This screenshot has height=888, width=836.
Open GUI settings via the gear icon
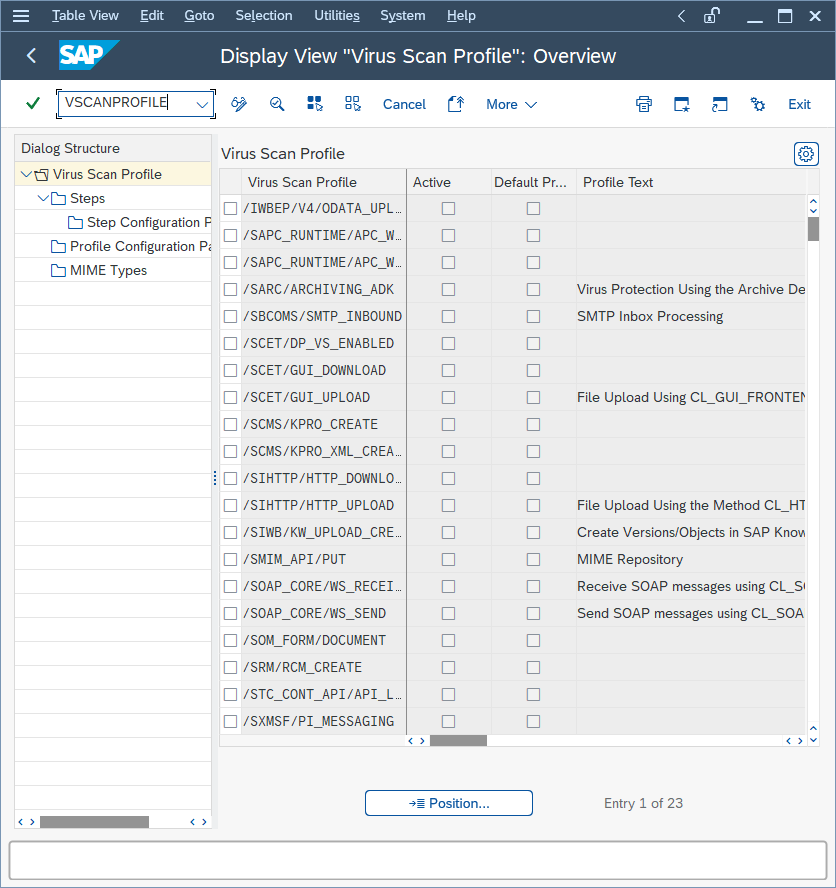coord(757,103)
